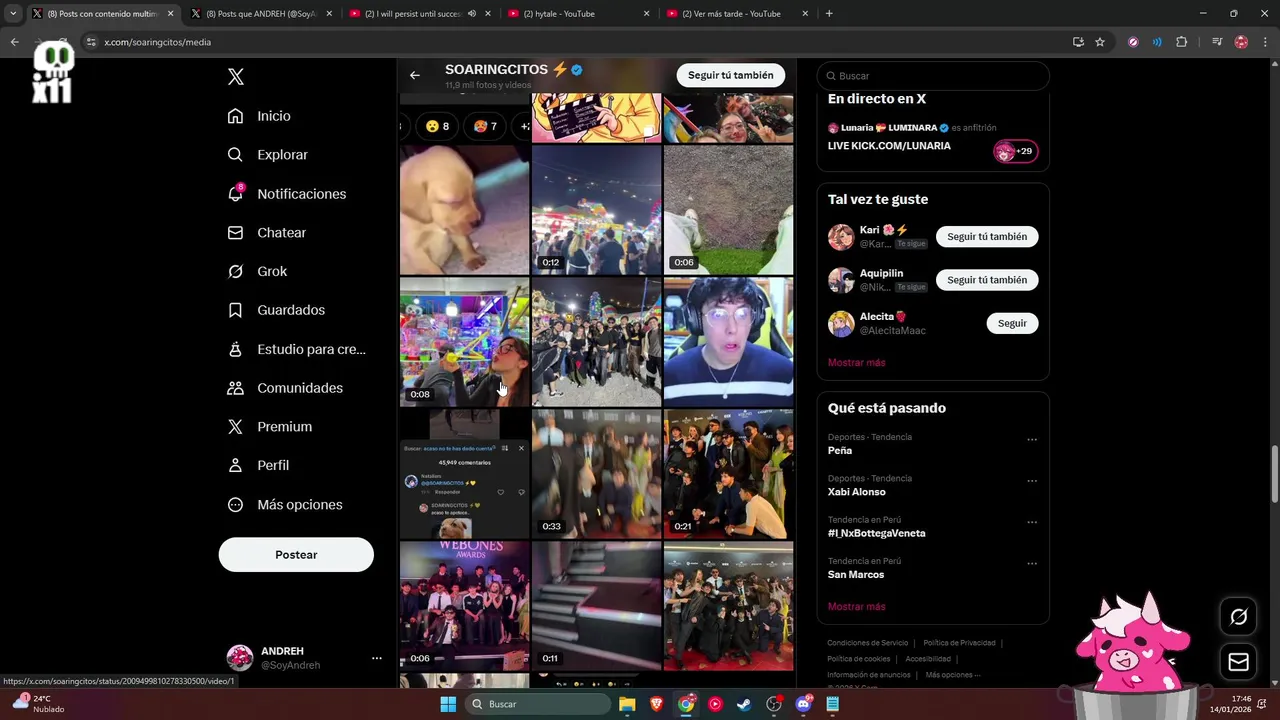
Task: Go to Inicio in sidebar
Action: coord(259,116)
